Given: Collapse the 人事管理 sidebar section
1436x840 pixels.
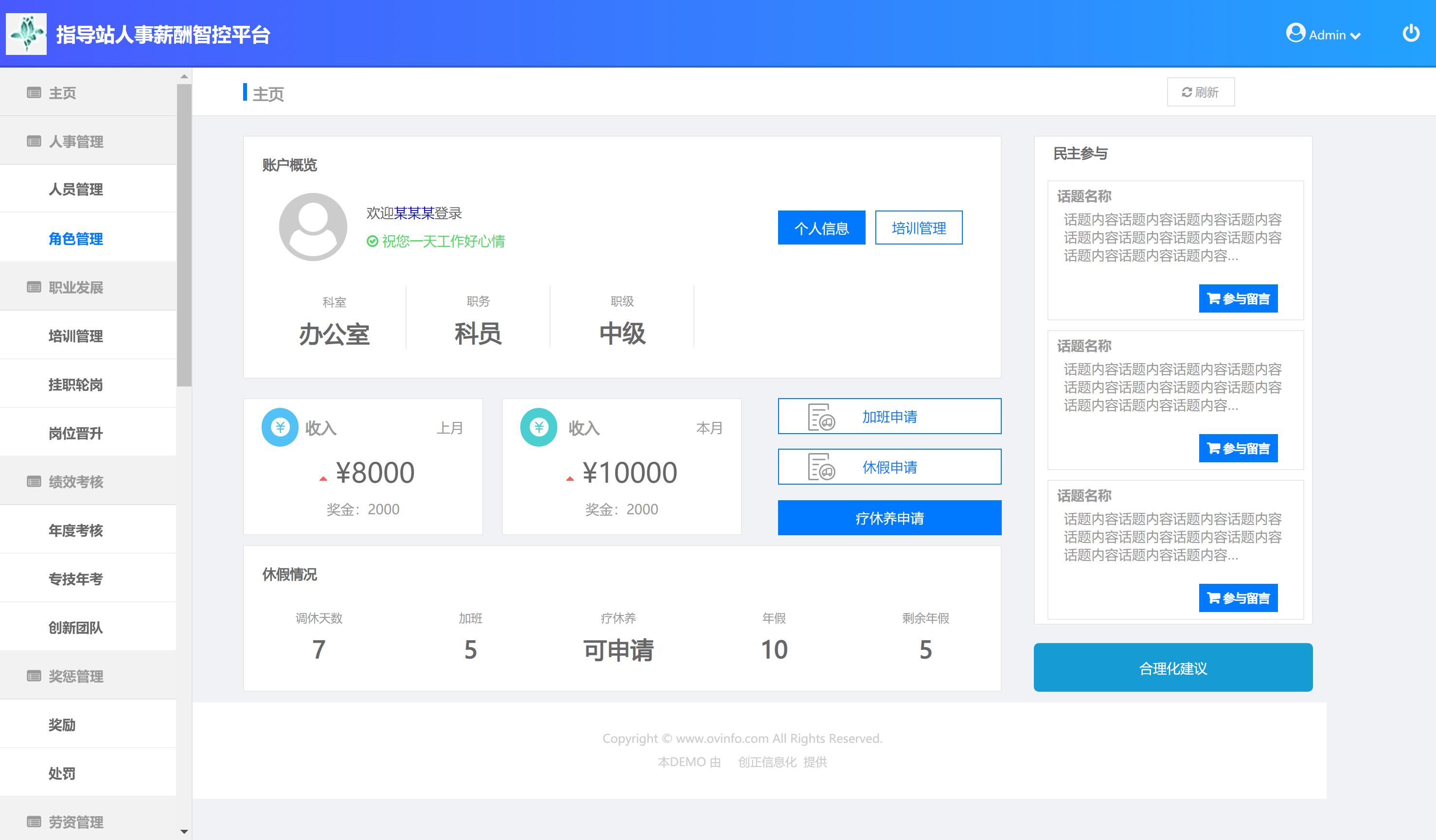Looking at the screenshot, I should (76, 141).
